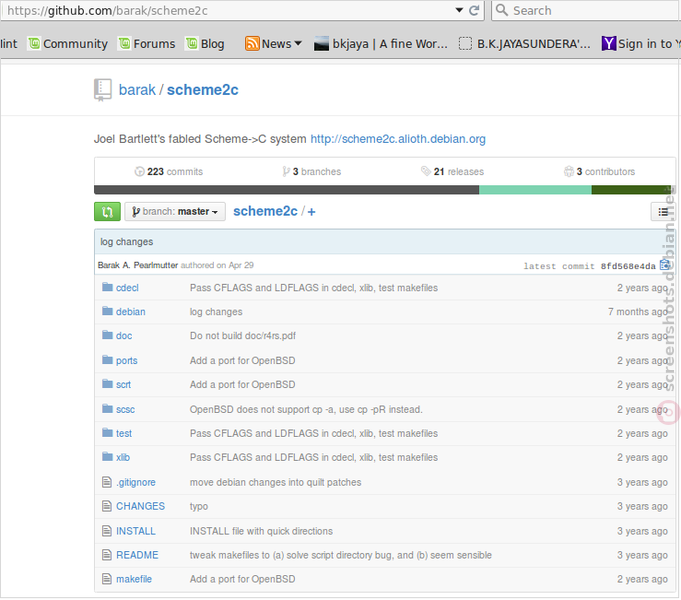Viewport: 681px width, 600px height.
Task: Open the xlib folder
Action: tap(123, 457)
